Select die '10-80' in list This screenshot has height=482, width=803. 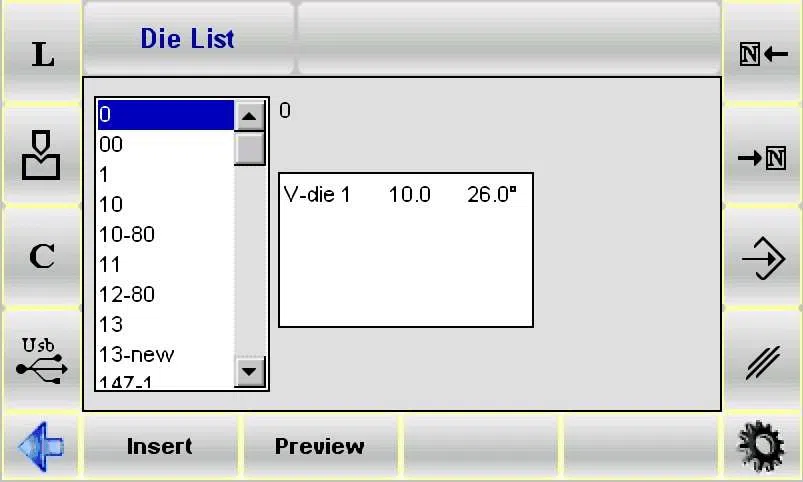(x=165, y=235)
